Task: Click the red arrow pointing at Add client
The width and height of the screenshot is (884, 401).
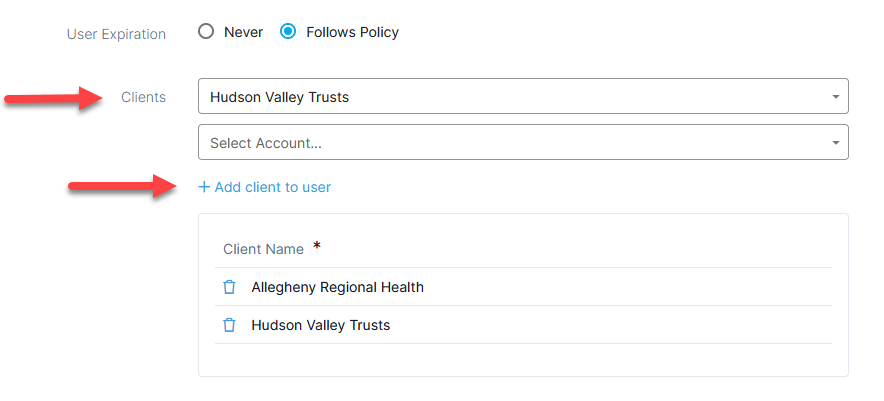Action: click(x=122, y=186)
